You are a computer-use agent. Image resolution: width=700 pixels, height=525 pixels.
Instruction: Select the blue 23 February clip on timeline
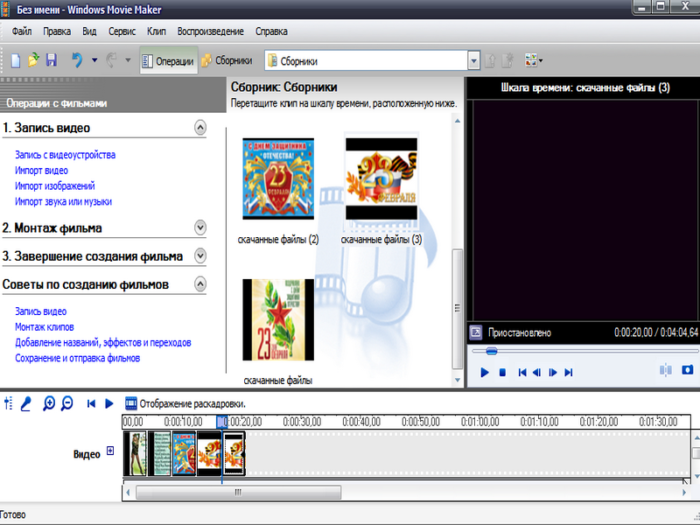point(184,454)
